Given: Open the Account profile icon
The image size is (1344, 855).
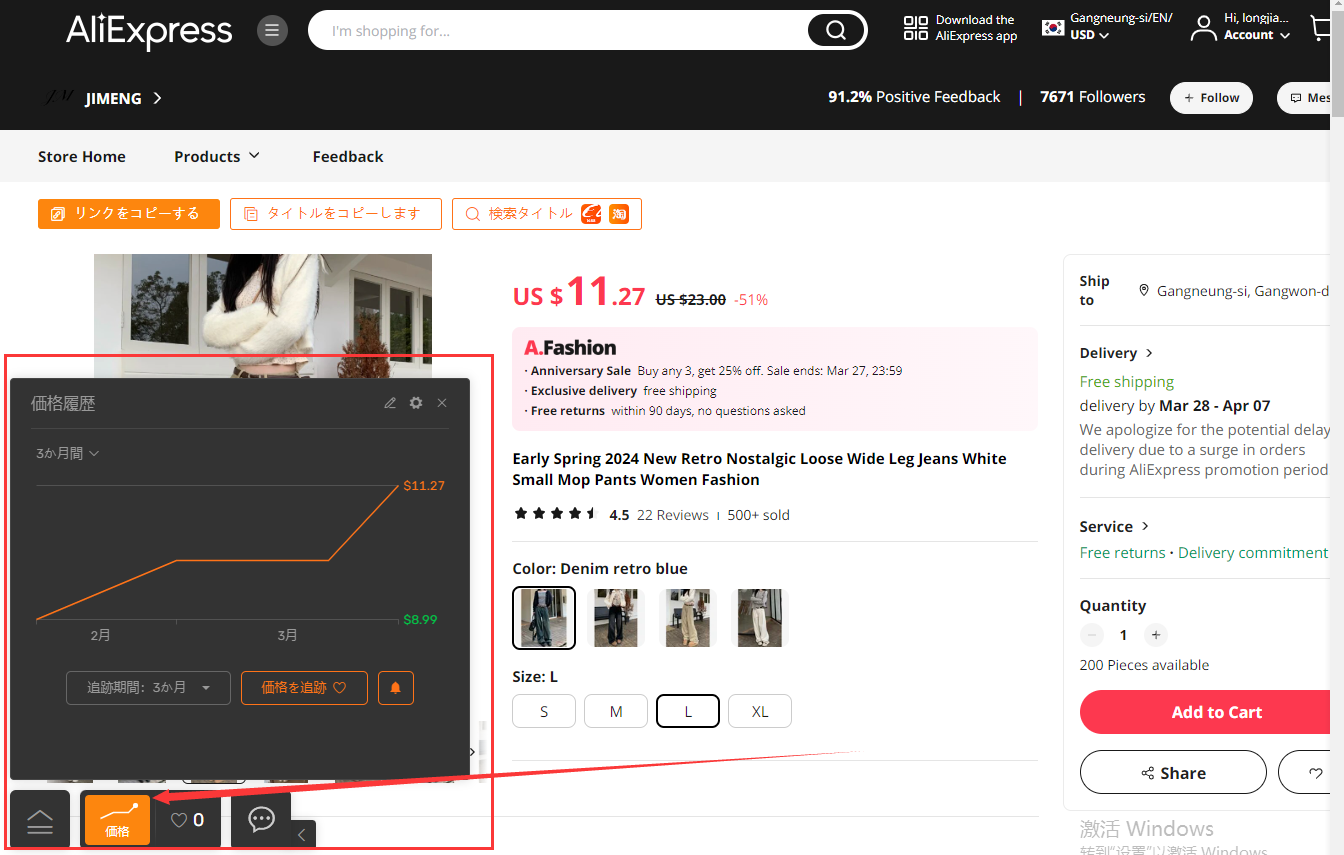Looking at the screenshot, I should [x=1203, y=28].
